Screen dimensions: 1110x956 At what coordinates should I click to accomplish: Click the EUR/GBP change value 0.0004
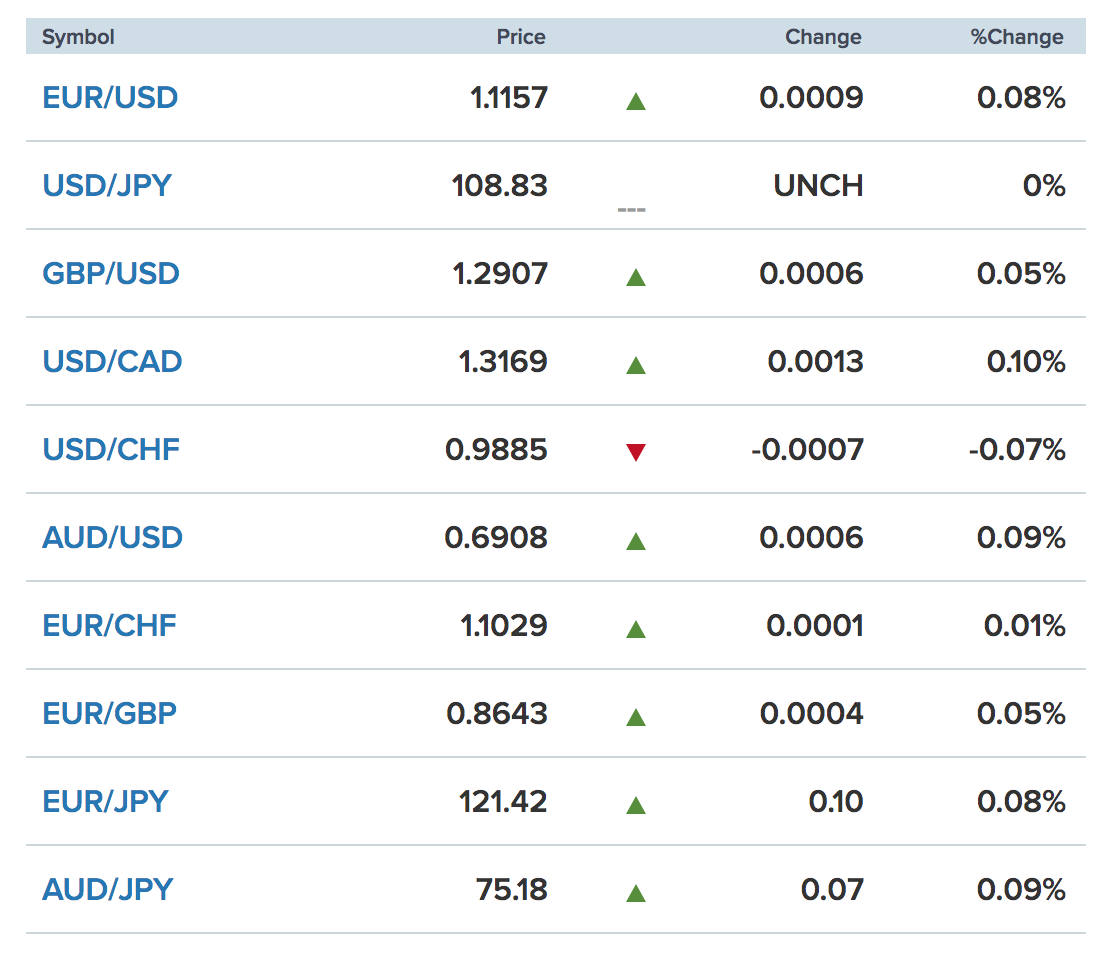tap(811, 713)
